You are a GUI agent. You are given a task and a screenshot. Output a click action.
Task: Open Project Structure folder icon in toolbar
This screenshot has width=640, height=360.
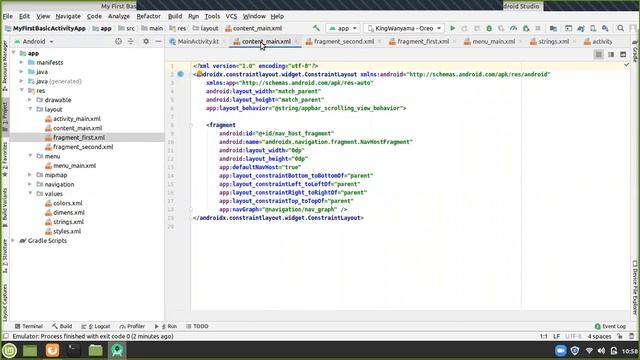pyautogui.click(x=553, y=28)
